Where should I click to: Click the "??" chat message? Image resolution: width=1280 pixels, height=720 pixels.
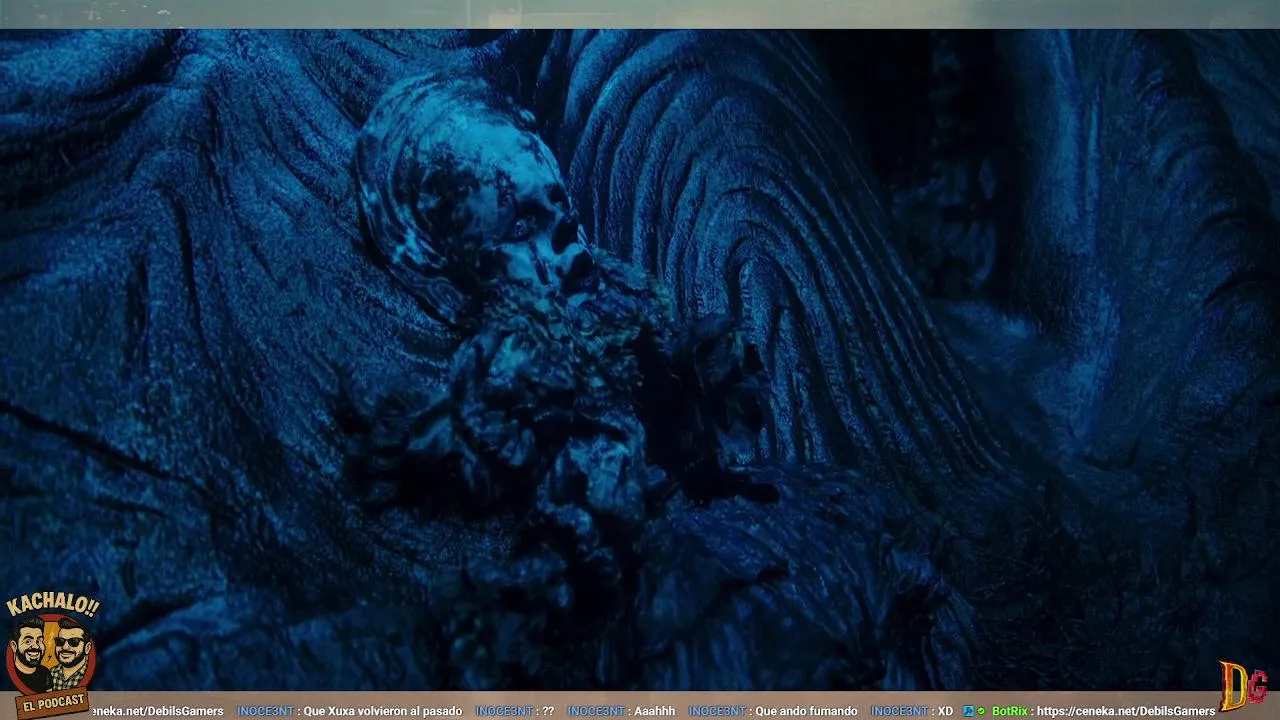click(x=547, y=711)
